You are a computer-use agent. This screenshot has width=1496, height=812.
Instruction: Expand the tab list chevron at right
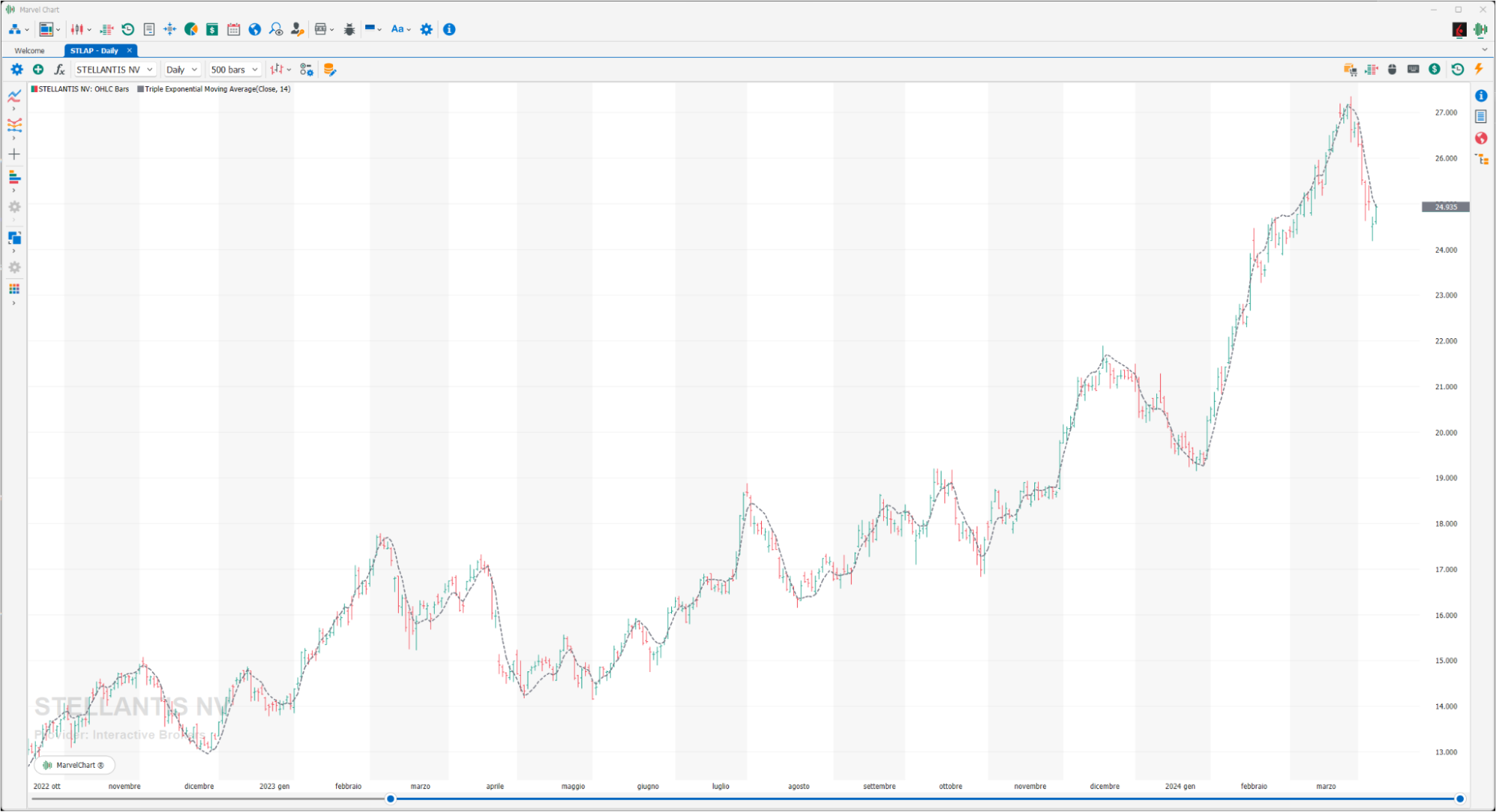point(1484,50)
